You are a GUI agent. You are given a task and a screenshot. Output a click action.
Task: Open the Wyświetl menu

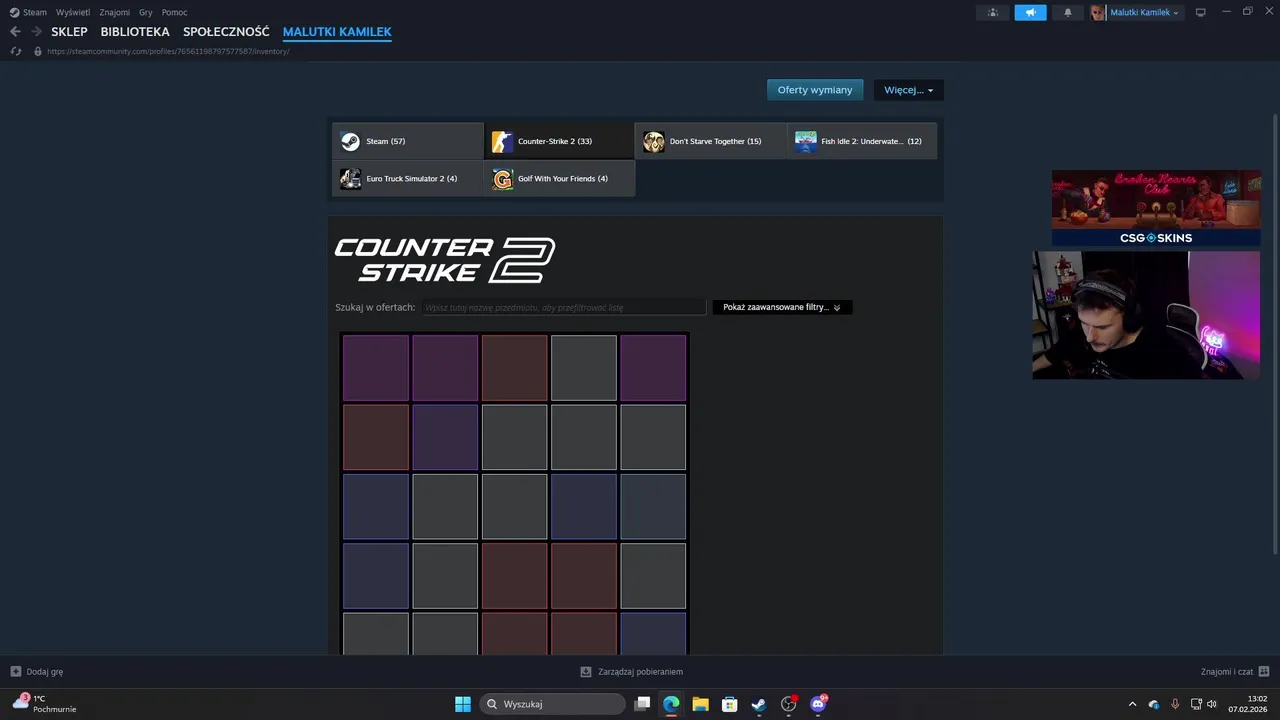coord(73,12)
